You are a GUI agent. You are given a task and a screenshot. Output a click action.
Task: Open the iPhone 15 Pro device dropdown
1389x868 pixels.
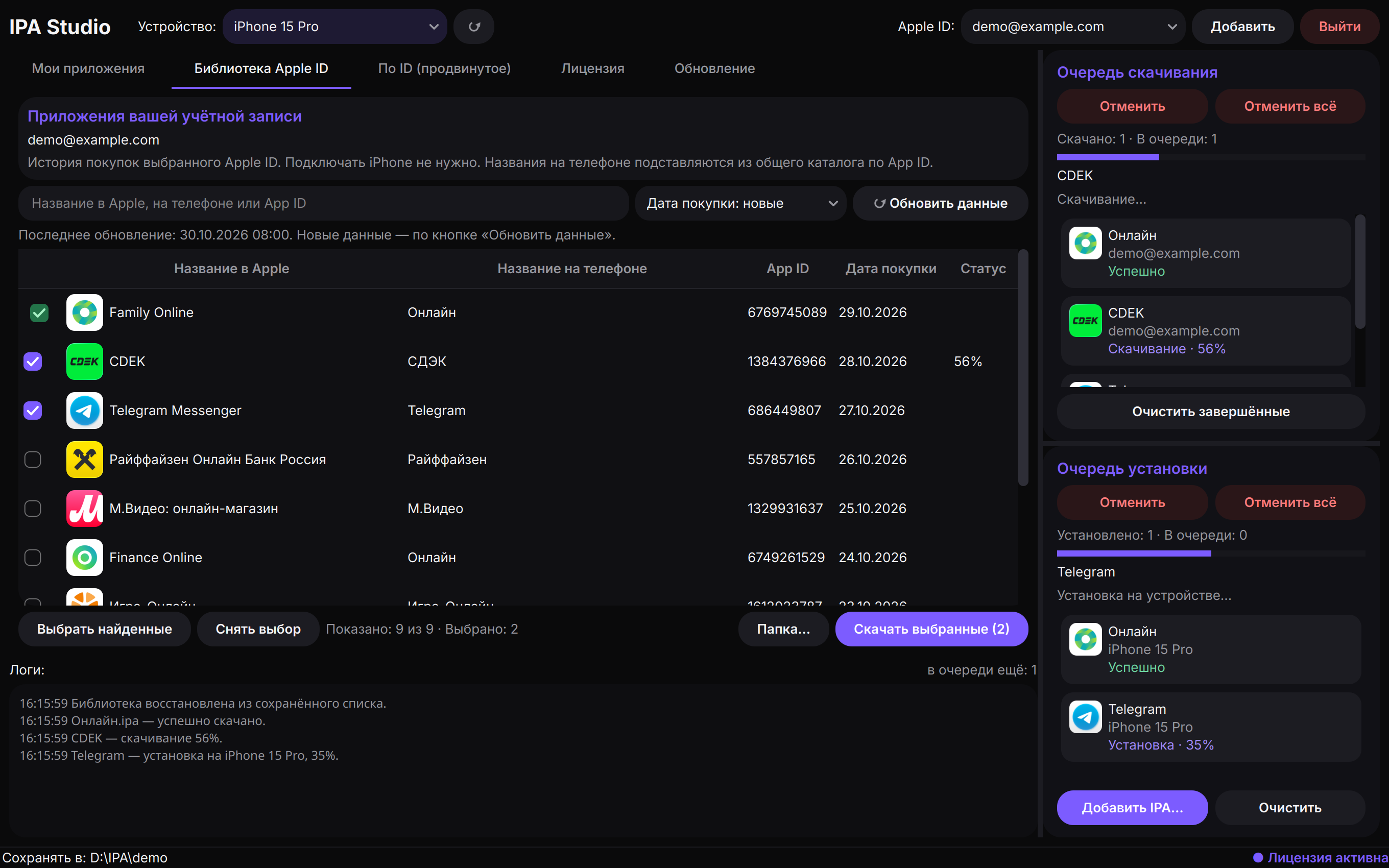pos(334,27)
